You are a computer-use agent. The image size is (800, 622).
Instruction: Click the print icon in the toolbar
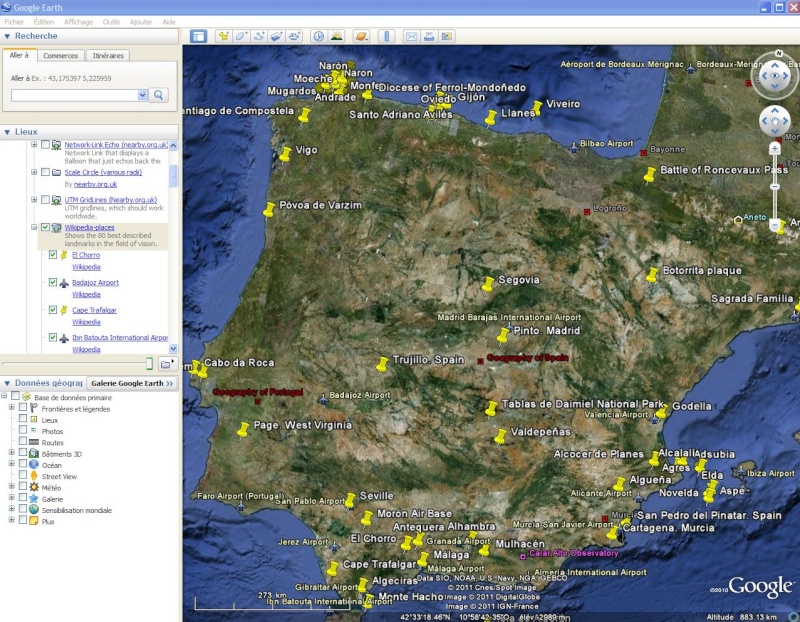tap(429, 36)
